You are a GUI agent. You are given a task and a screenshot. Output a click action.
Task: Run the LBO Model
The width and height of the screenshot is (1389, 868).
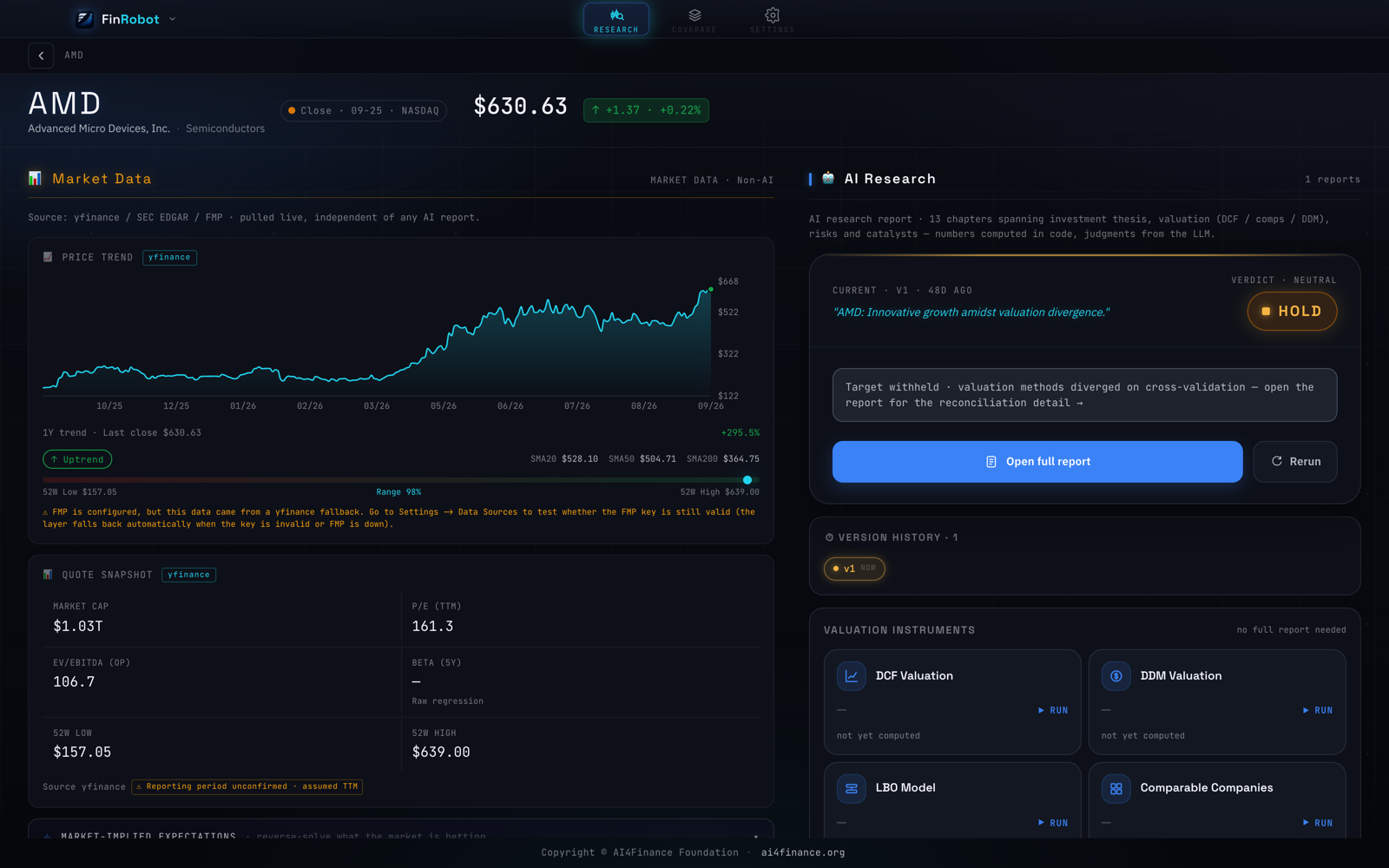[1053, 823]
